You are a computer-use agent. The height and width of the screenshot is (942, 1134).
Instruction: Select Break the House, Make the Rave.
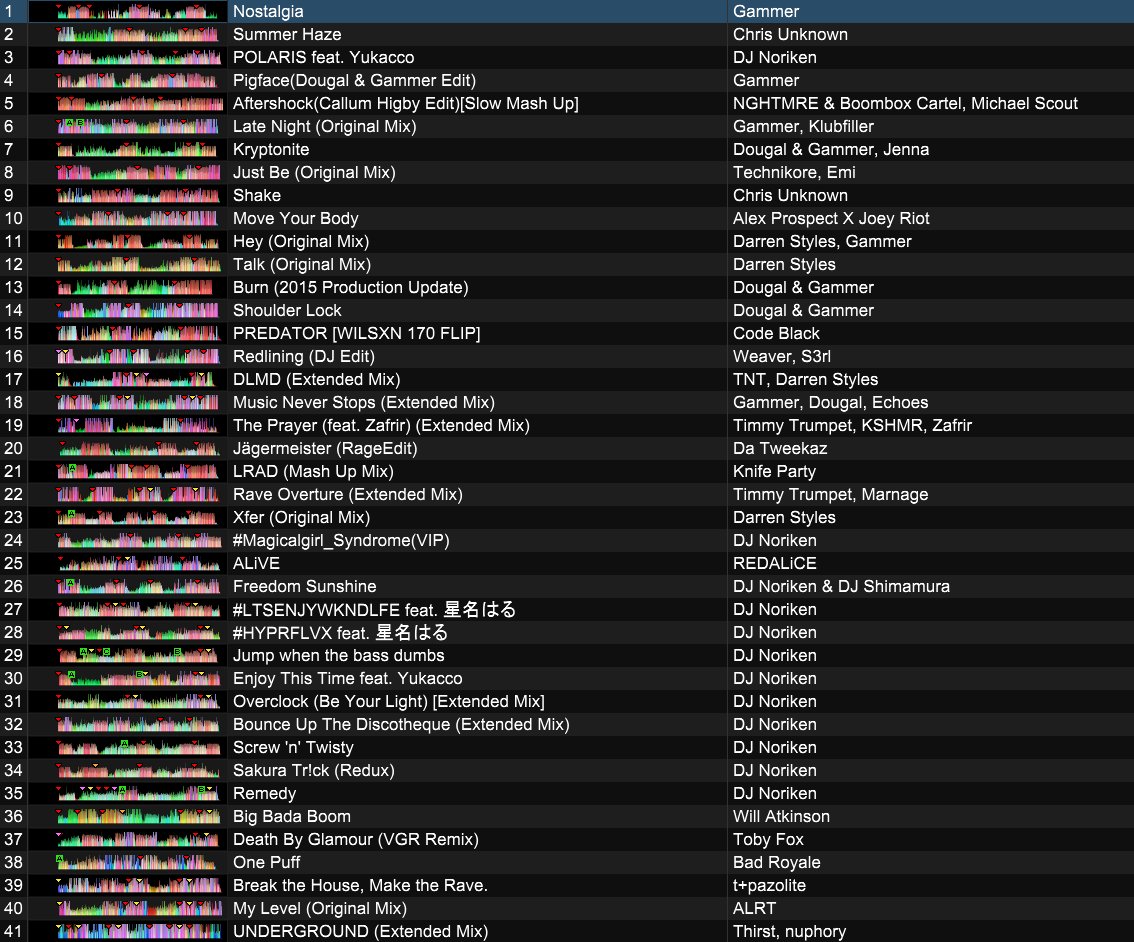(360, 886)
